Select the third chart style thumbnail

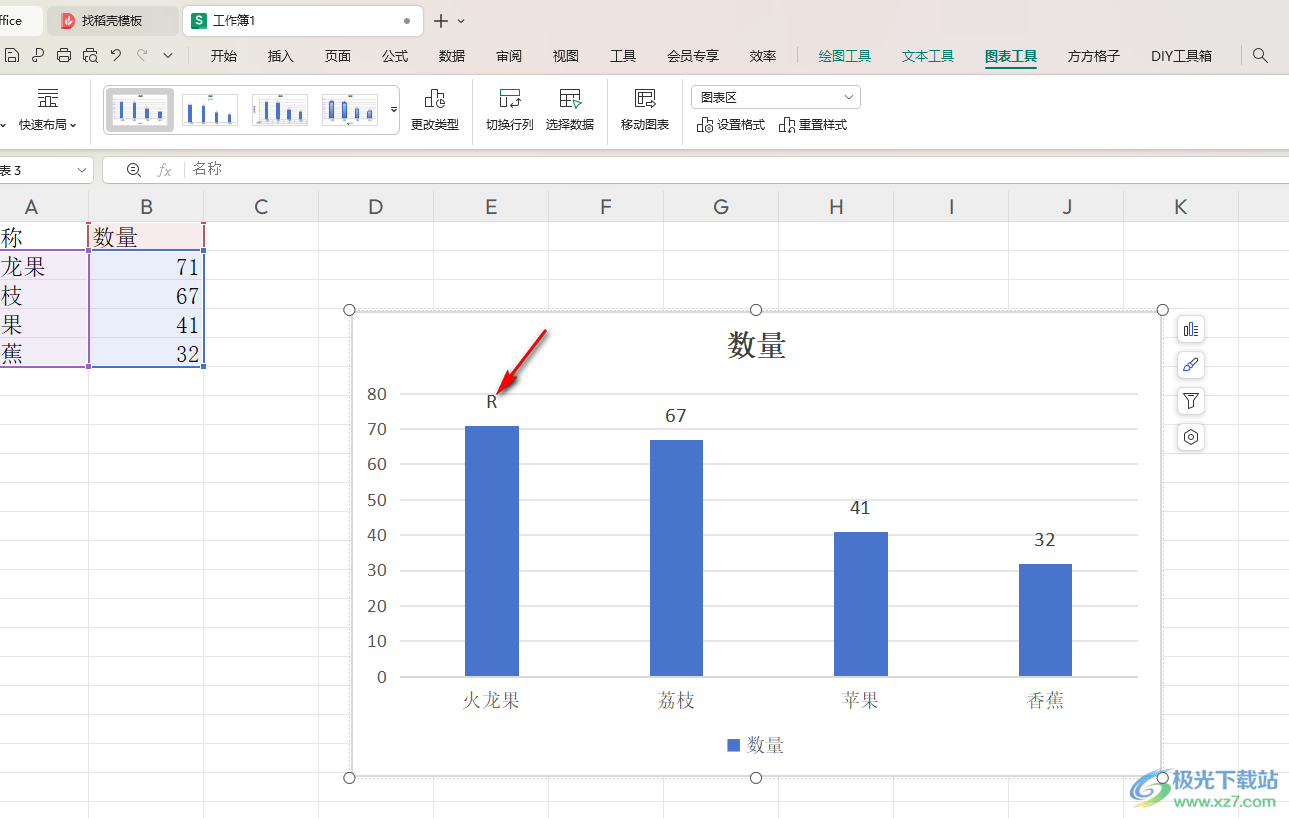(x=280, y=109)
